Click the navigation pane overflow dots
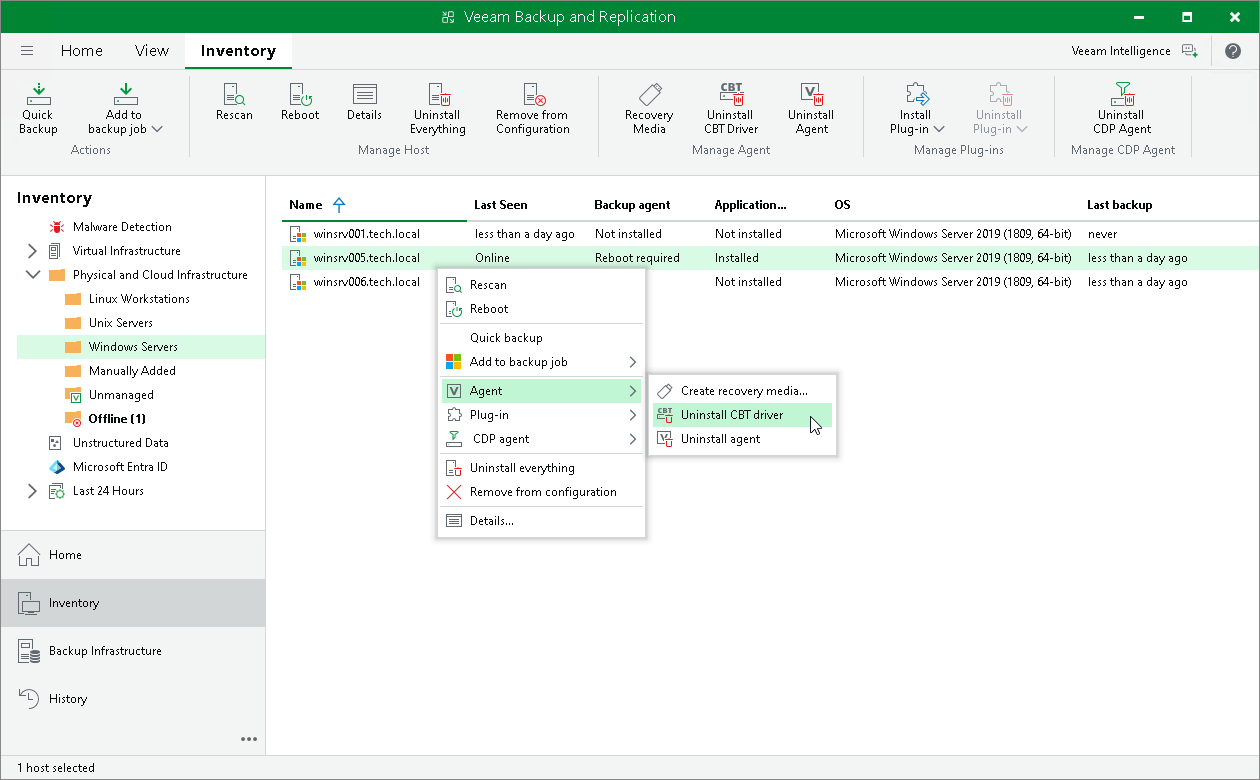Image resolution: width=1260 pixels, height=780 pixels. pyautogui.click(x=249, y=739)
